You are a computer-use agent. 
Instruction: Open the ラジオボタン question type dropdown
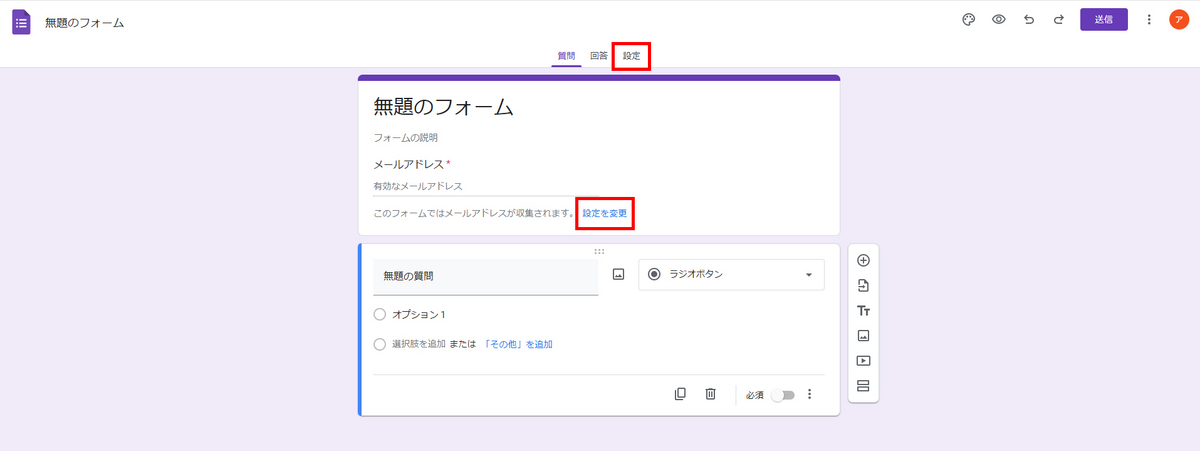tap(732, 275)
